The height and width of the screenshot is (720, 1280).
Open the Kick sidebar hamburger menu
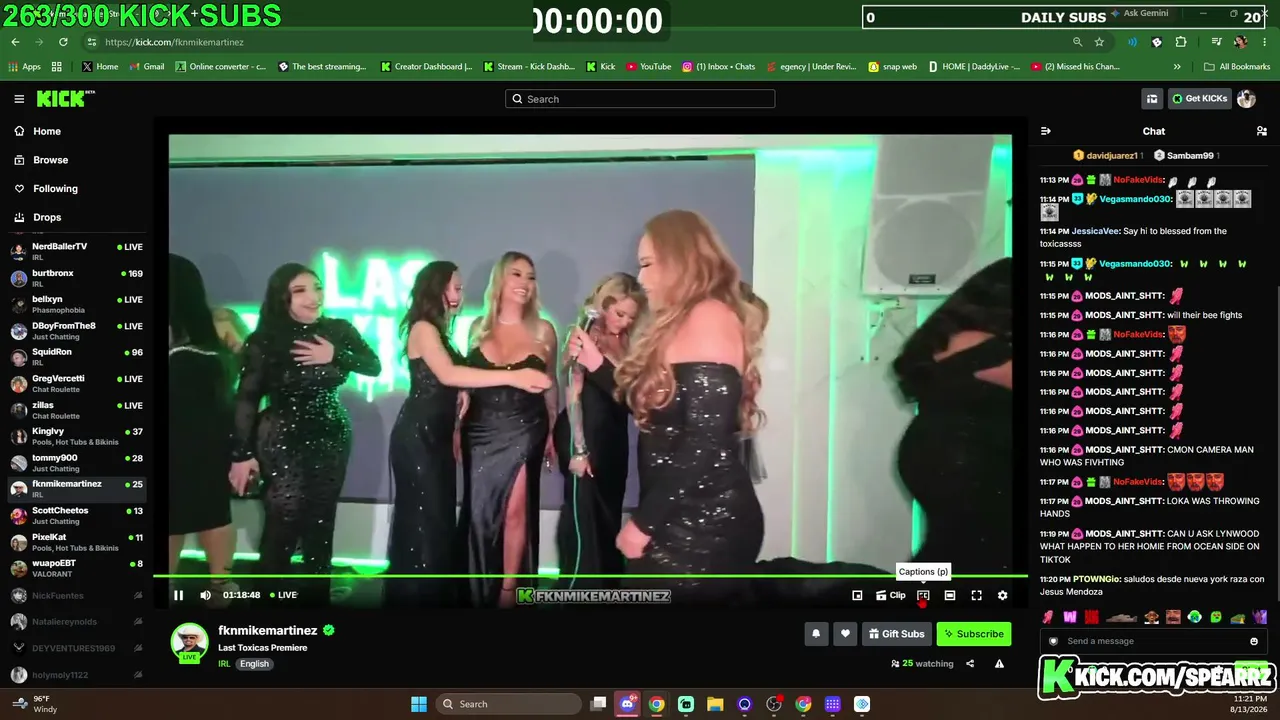[19, 99]
